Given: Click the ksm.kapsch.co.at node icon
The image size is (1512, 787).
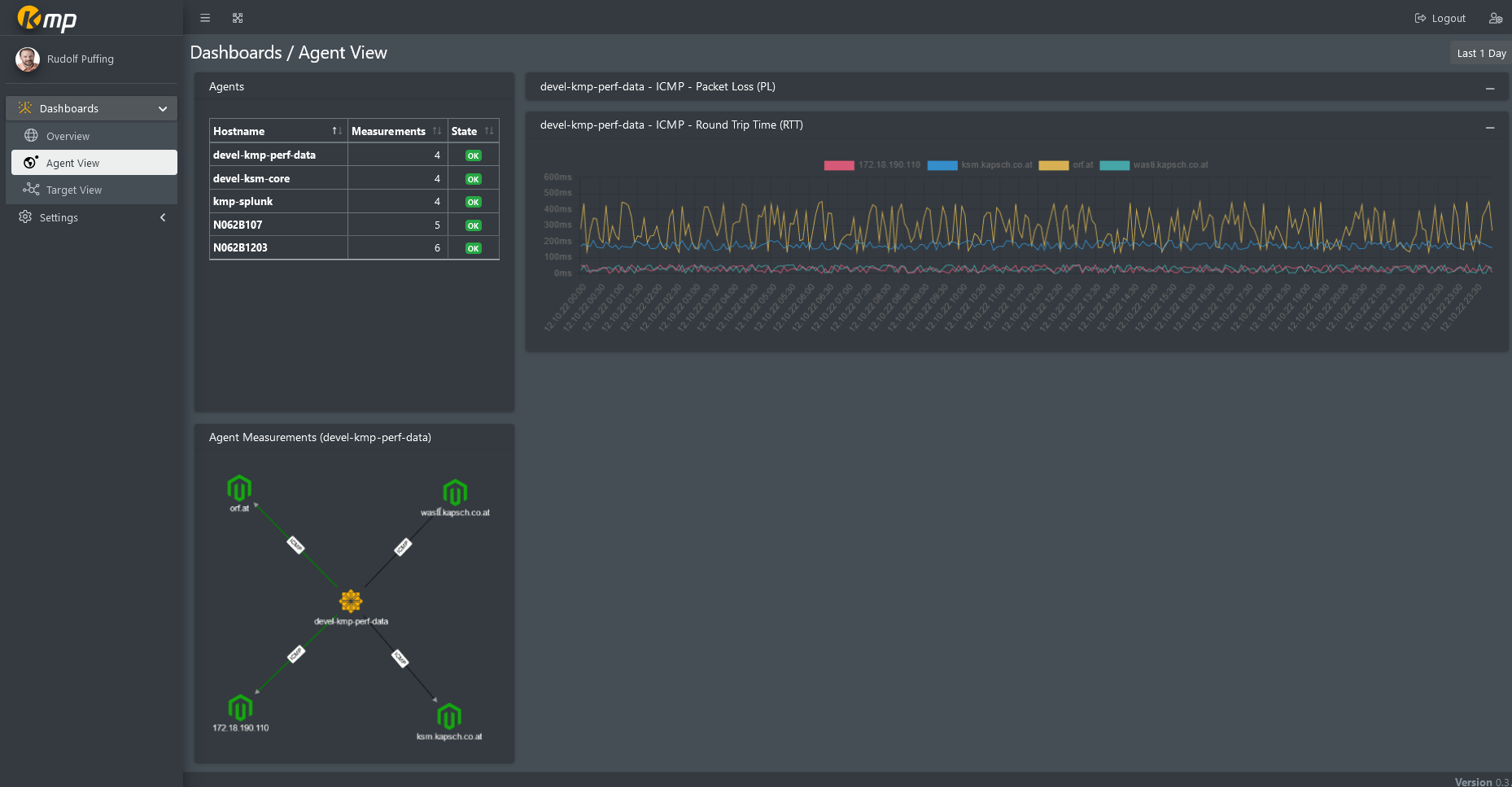Looking at the screenshot, I should coord(449,716).
